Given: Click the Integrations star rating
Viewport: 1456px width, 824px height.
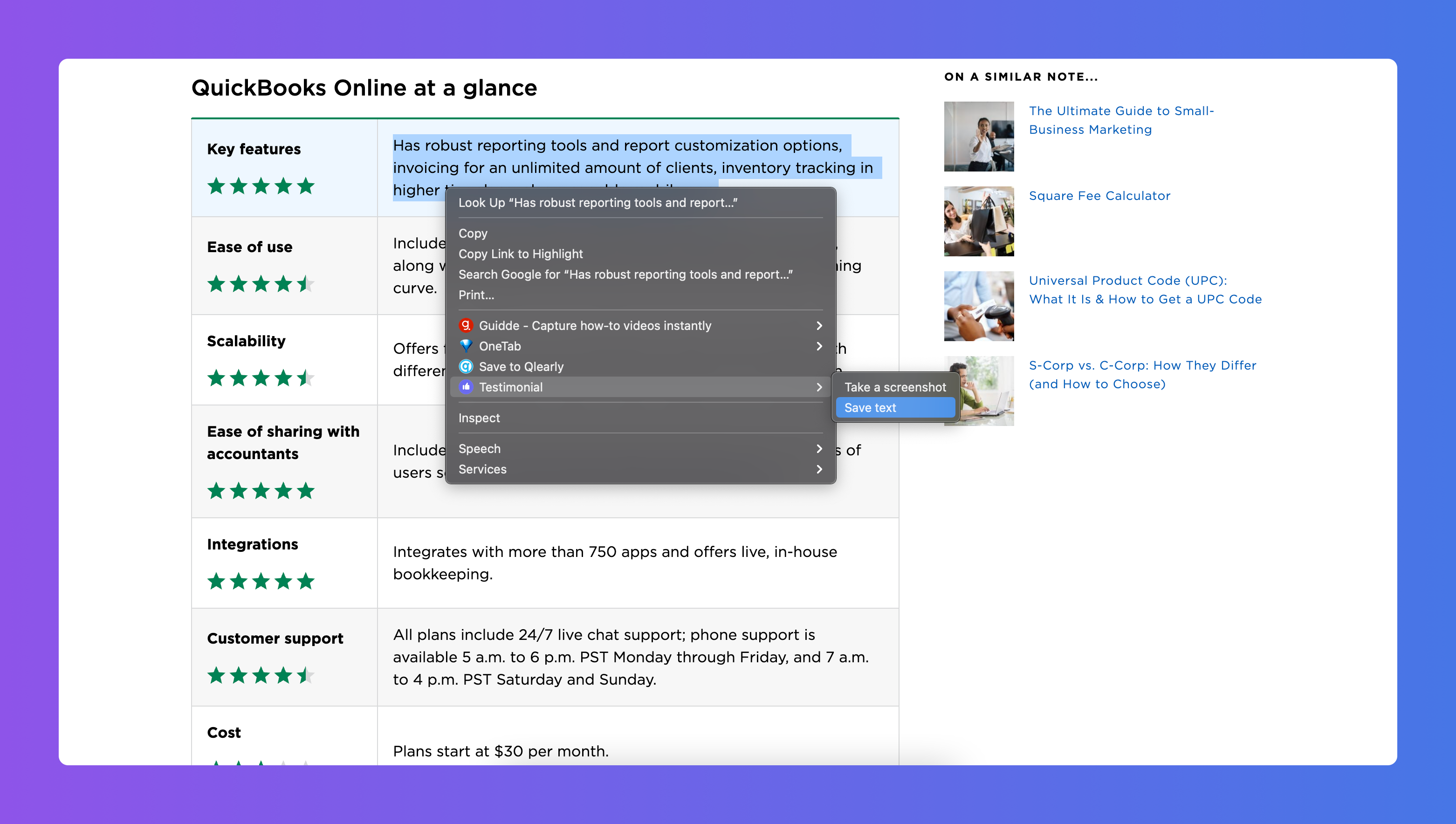Looking at the screenshot, I should (x=261, y=581).
